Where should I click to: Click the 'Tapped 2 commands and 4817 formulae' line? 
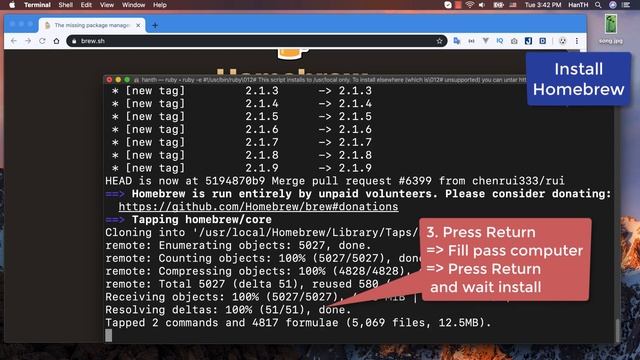click(x=298, y=323)
